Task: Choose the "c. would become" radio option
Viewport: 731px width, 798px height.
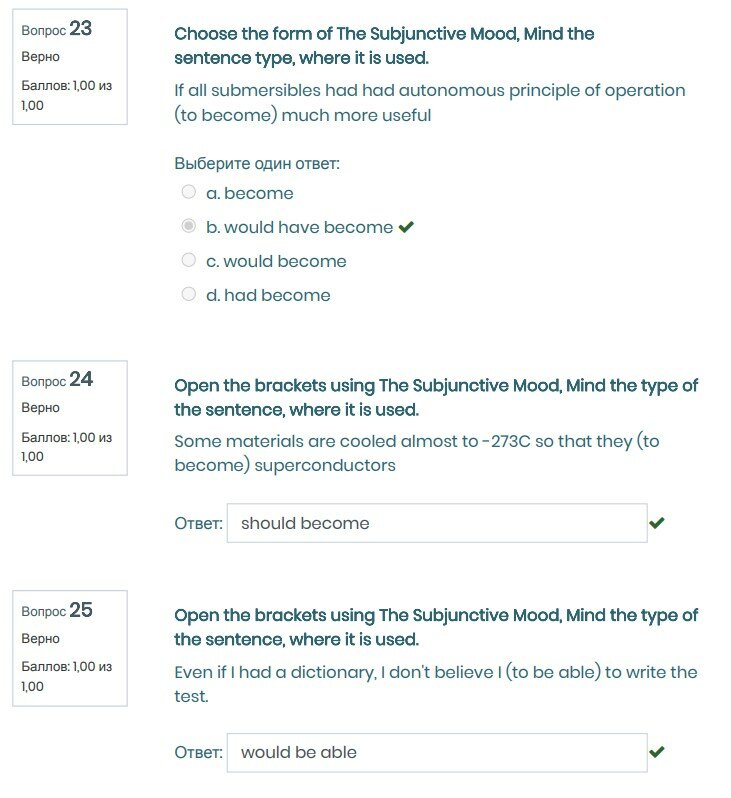Action: [x=189, y=260]
